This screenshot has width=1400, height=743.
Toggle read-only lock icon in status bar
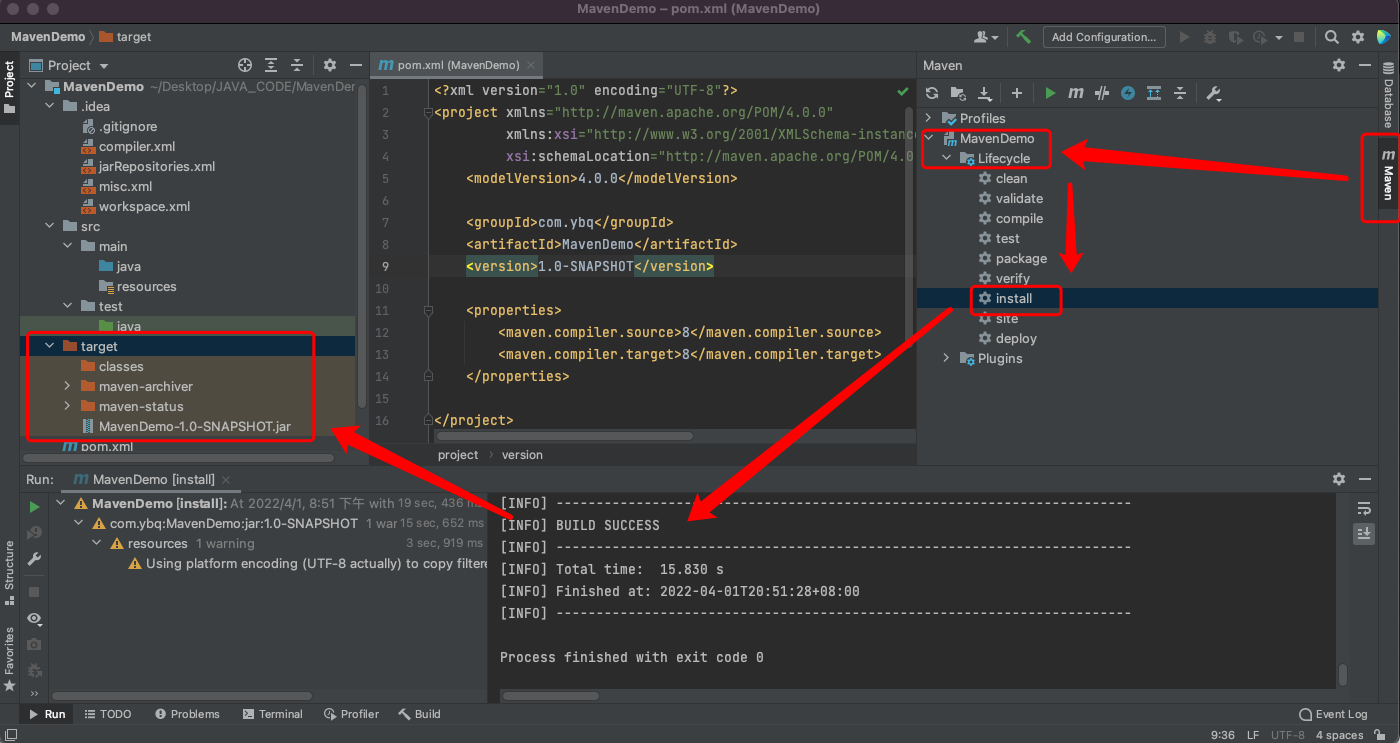[x=1382, y=735]
